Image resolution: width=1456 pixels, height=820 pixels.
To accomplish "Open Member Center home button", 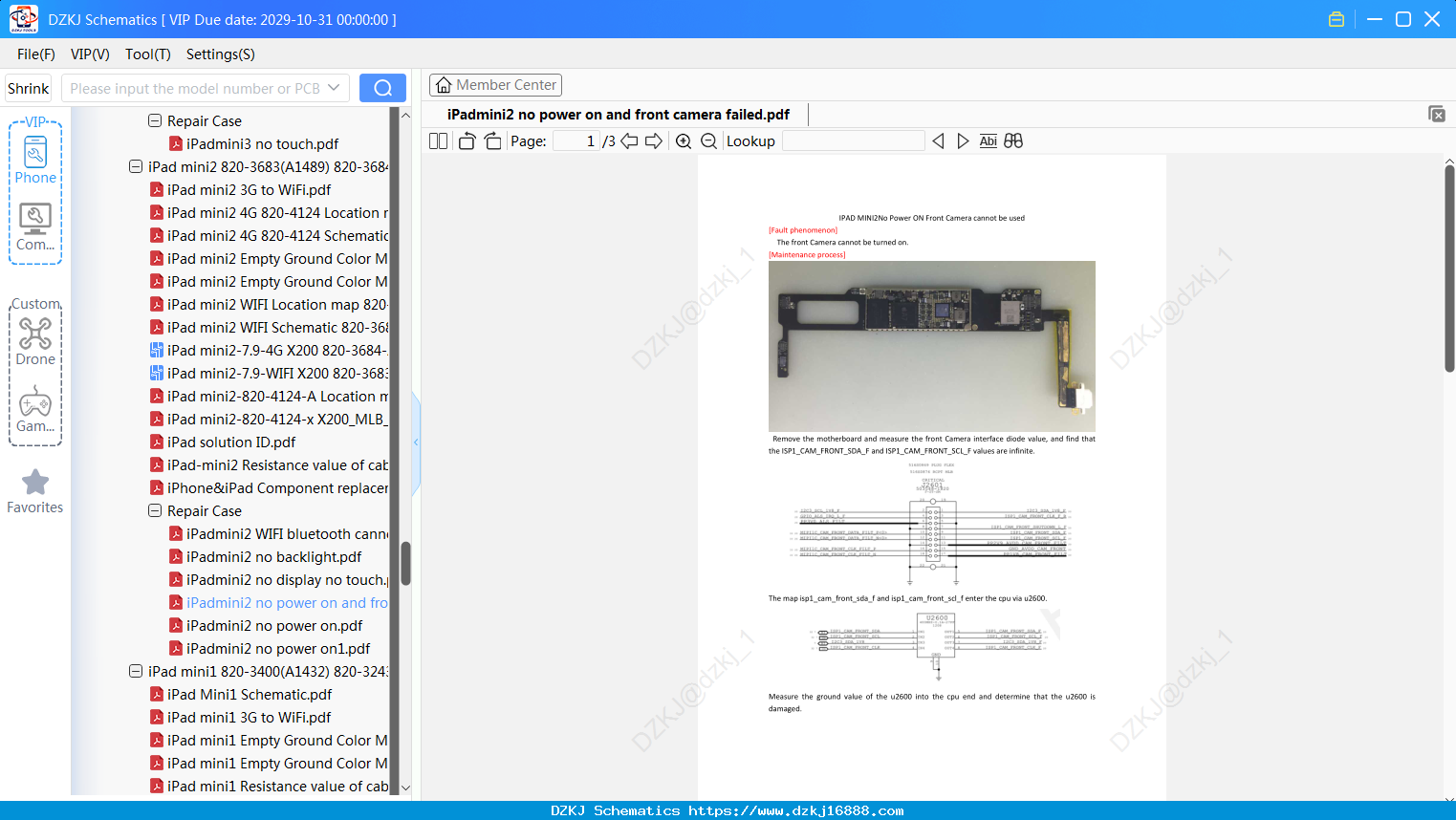I will click(495, 85).
